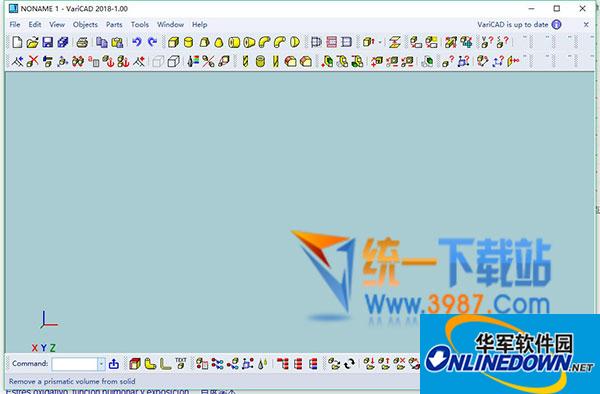Image resolution: width=600 pixels, height=394 pixels.
Task: Click the red 3D box icon in bottom toolbar
Action: pyautogui.click(x=135, y=363)
